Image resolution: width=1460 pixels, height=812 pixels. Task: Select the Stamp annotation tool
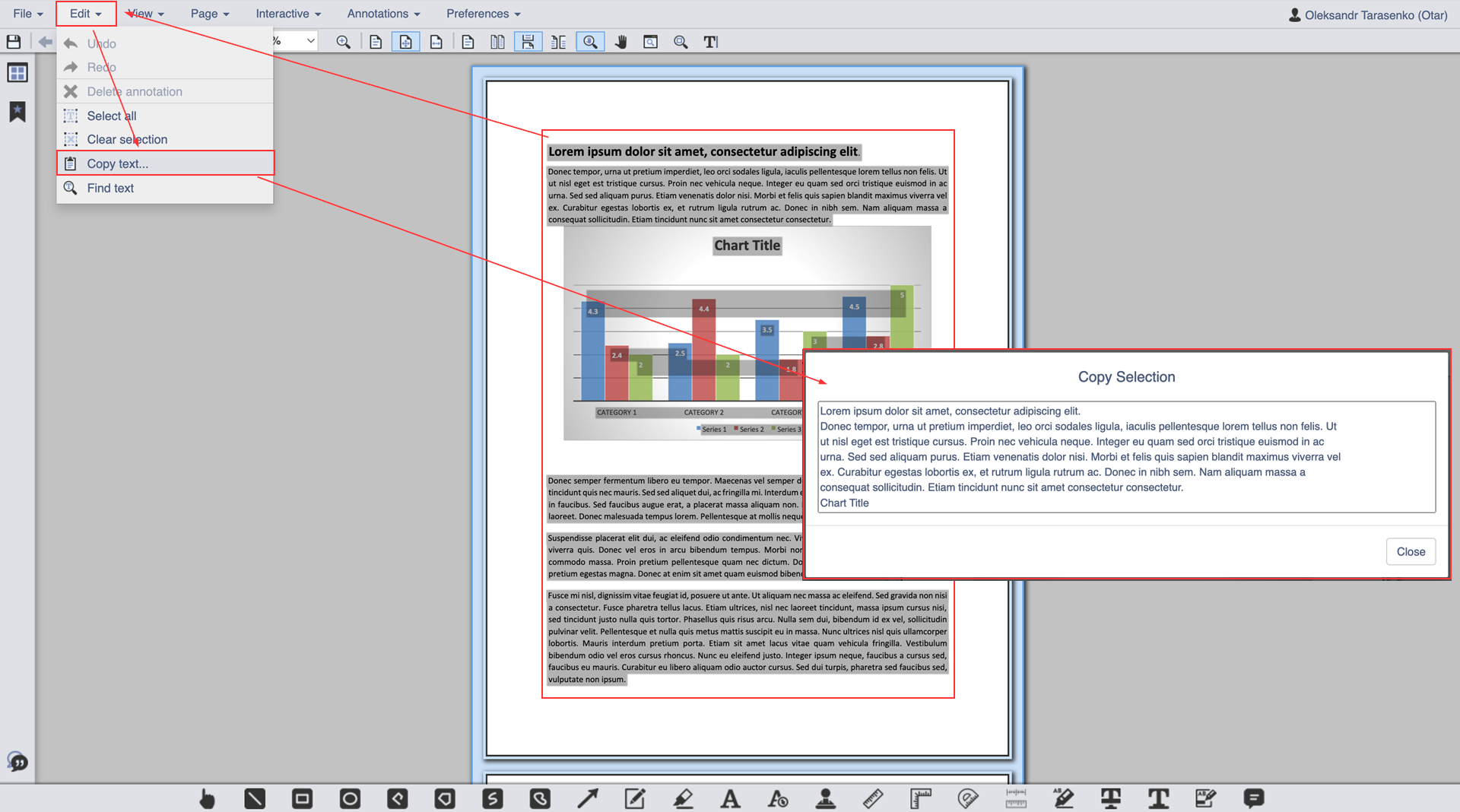tap(825, 798)
